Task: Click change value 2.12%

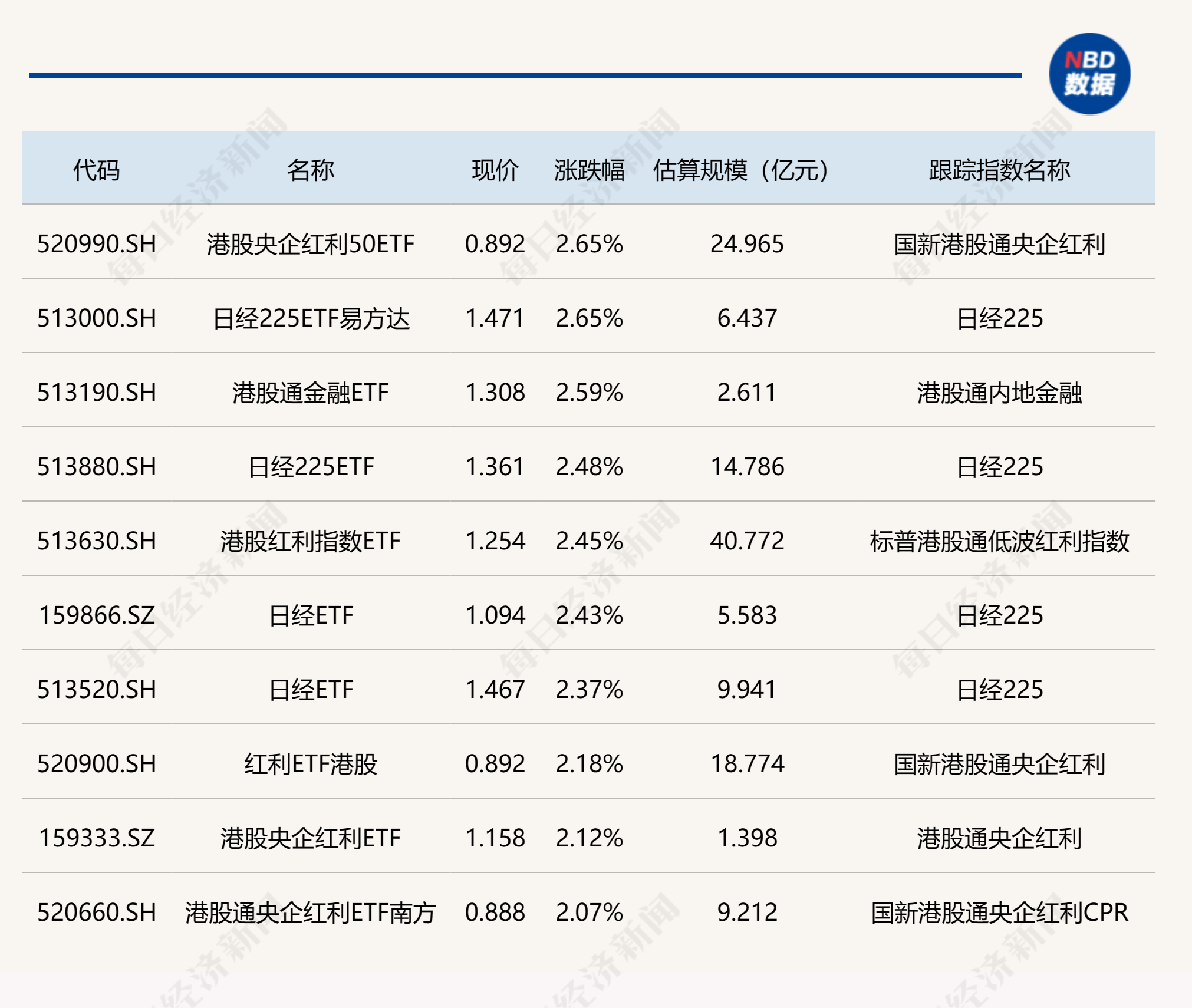Action: [x=589, y=838]
